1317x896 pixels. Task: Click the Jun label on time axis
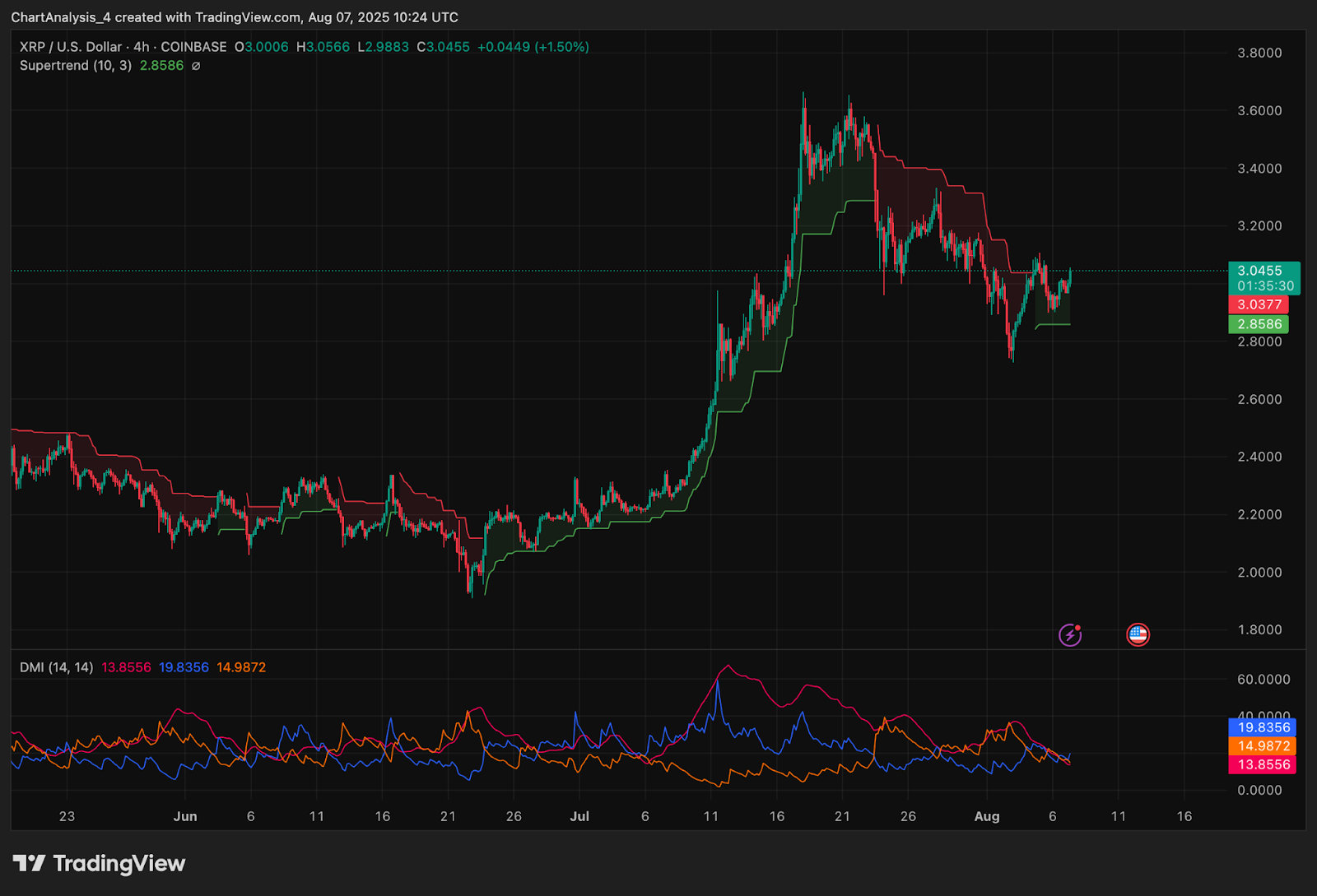click(x=185, y=816)
